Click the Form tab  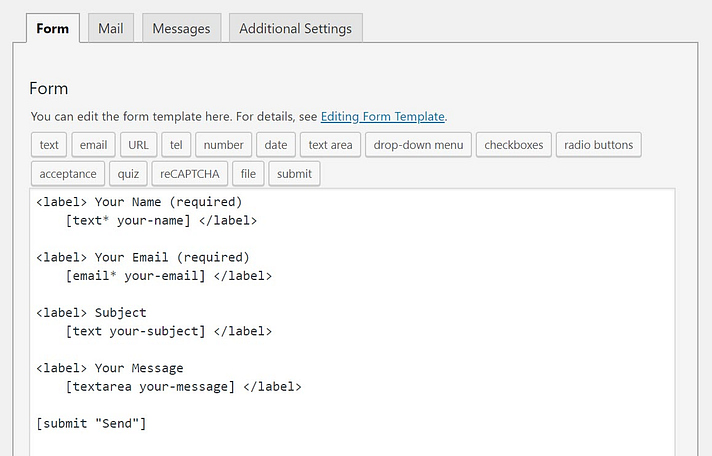52,28
